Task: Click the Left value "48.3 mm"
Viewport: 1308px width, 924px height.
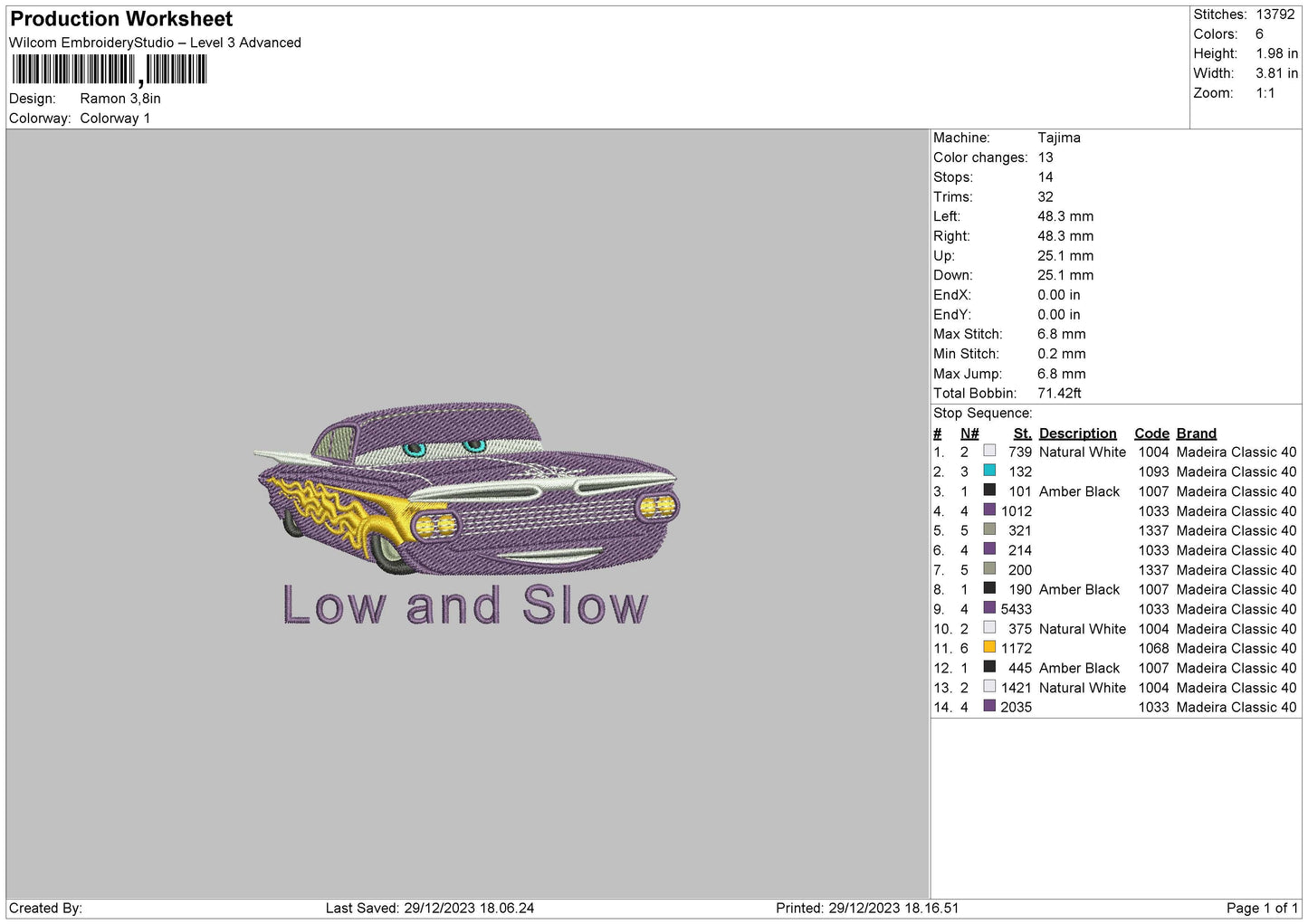Action: tap(1065, 216)
